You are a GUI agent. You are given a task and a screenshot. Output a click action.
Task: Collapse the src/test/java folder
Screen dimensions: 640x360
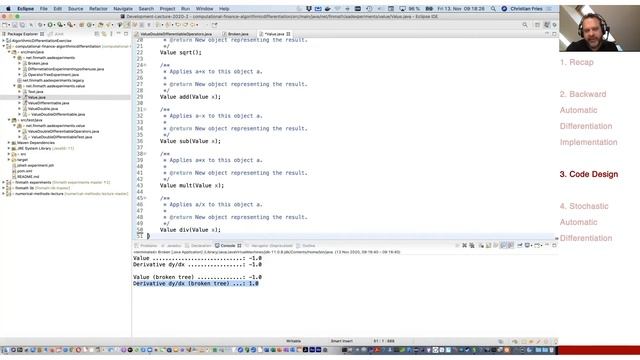click(9, 120)
